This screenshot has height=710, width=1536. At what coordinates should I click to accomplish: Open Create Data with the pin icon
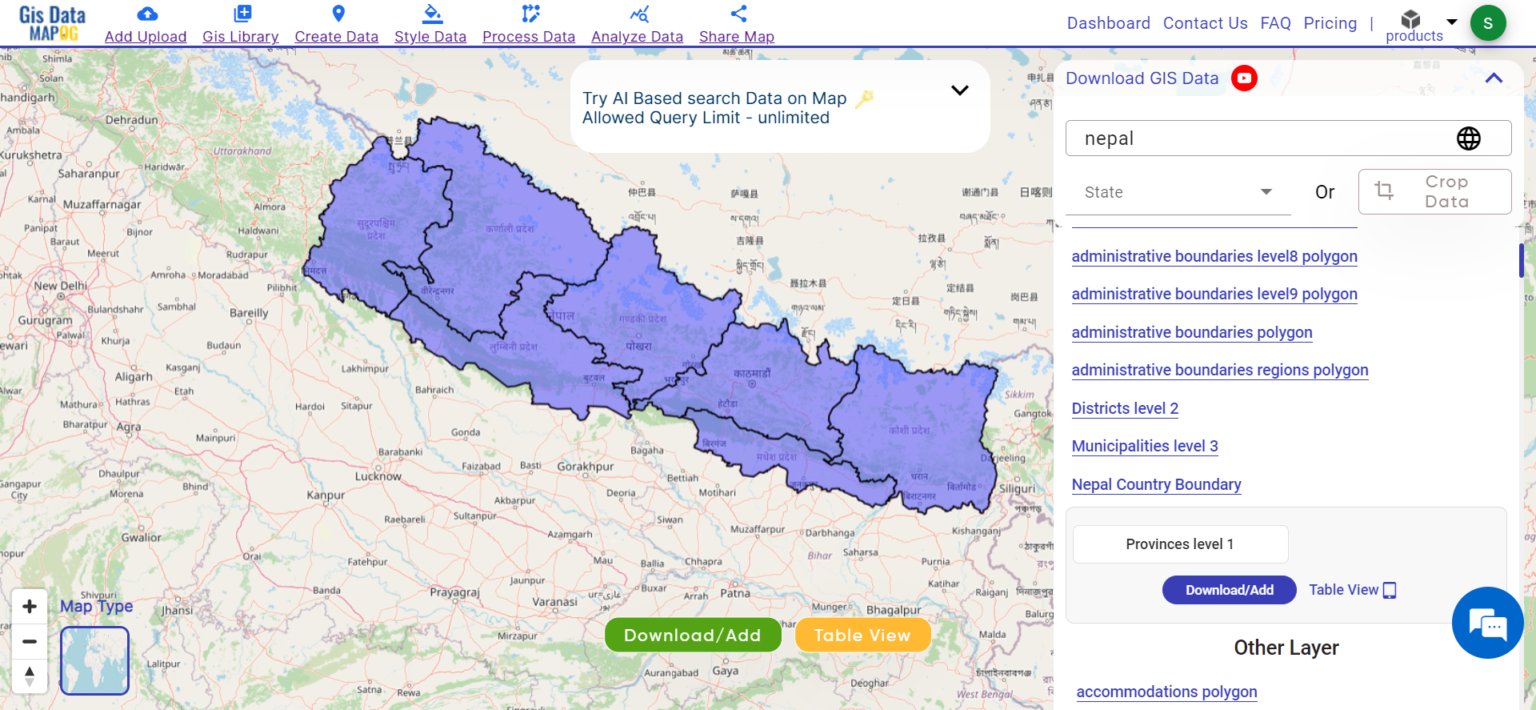pos(337,14)
